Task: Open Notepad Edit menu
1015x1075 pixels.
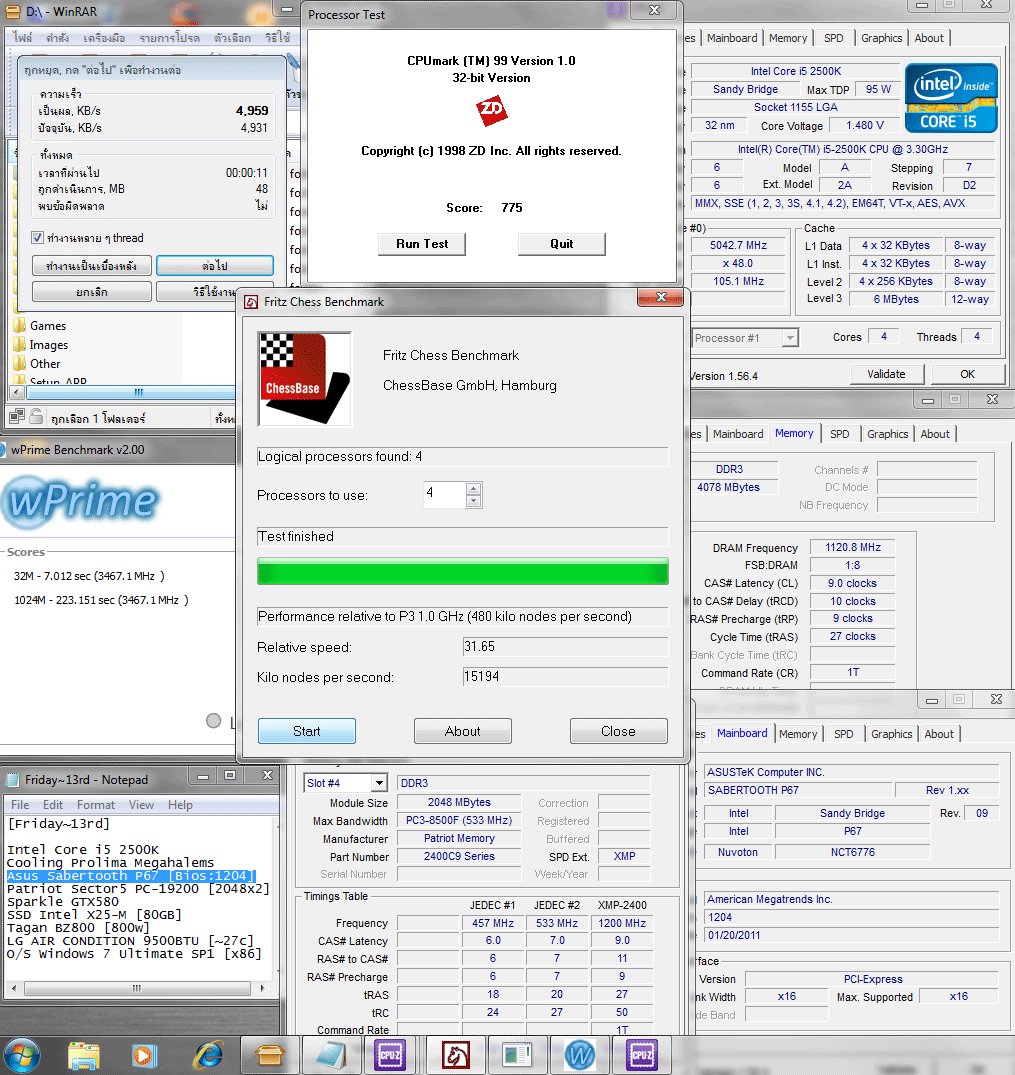Action: [53, 805]
